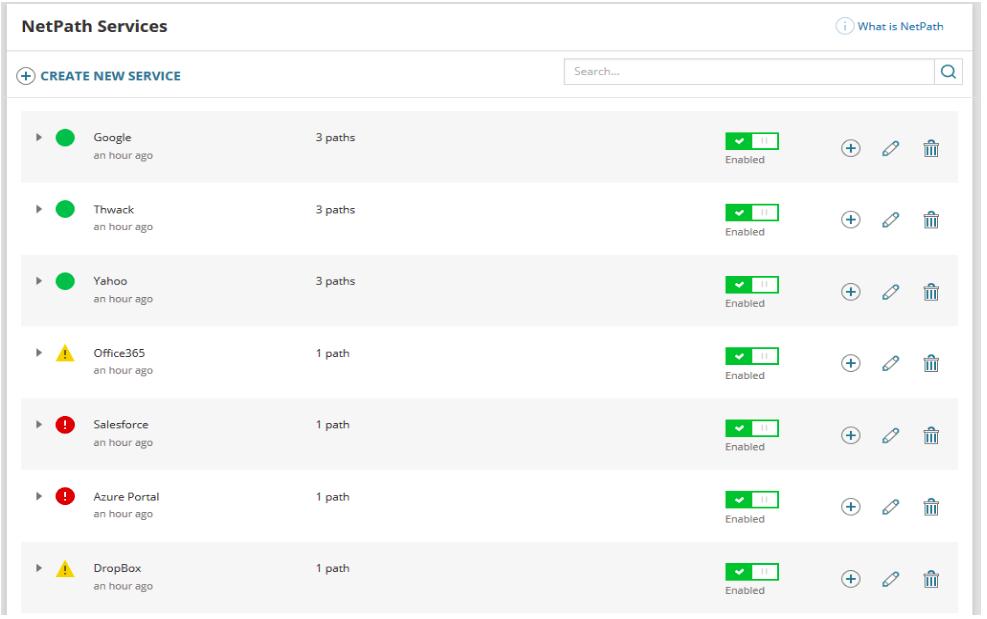Delete the Google service via trash icon
Screen dimensions: 987x619
click(x=931, y=148)
